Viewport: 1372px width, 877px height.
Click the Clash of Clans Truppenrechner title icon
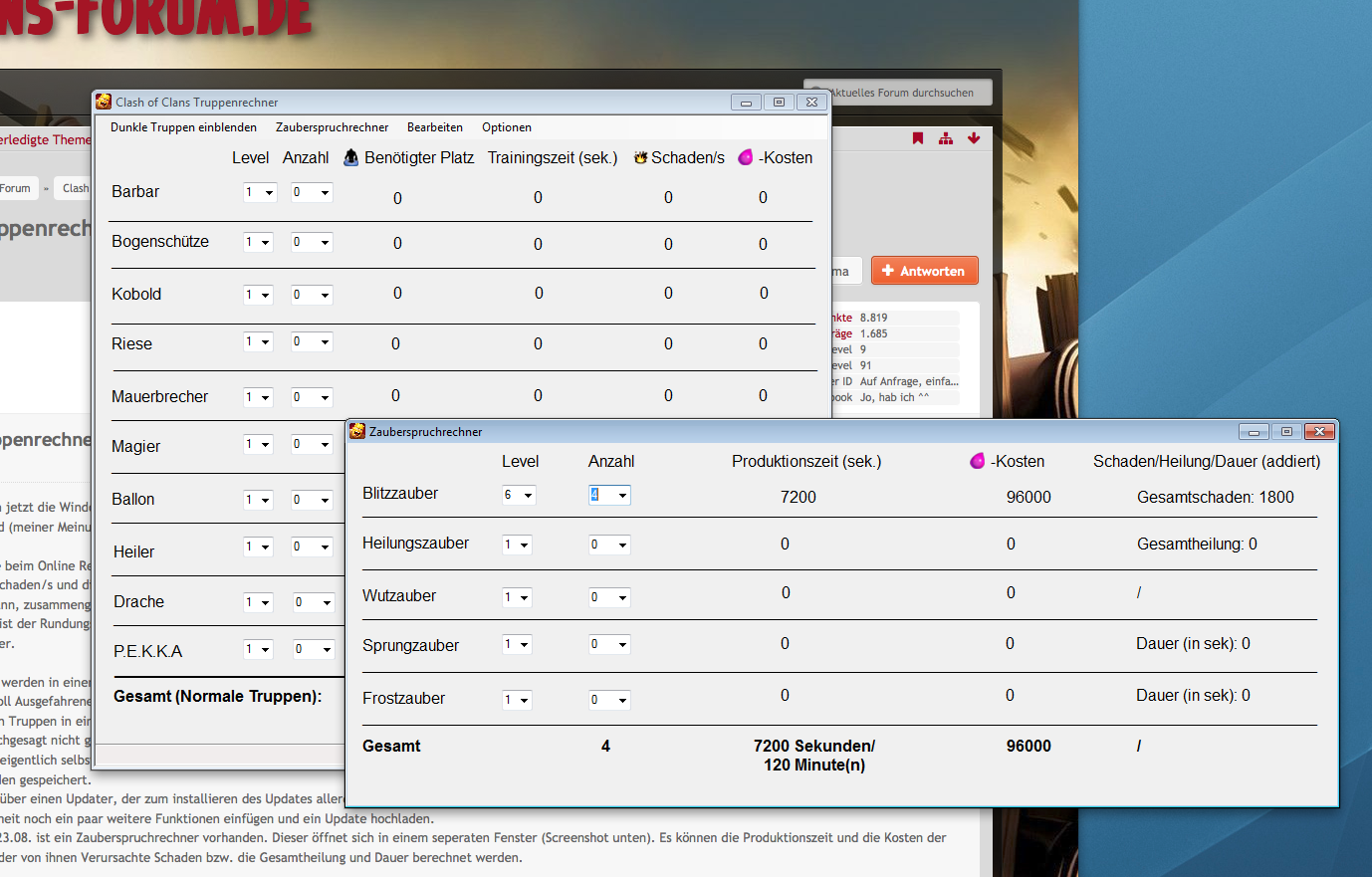click(x=104, y=102)
